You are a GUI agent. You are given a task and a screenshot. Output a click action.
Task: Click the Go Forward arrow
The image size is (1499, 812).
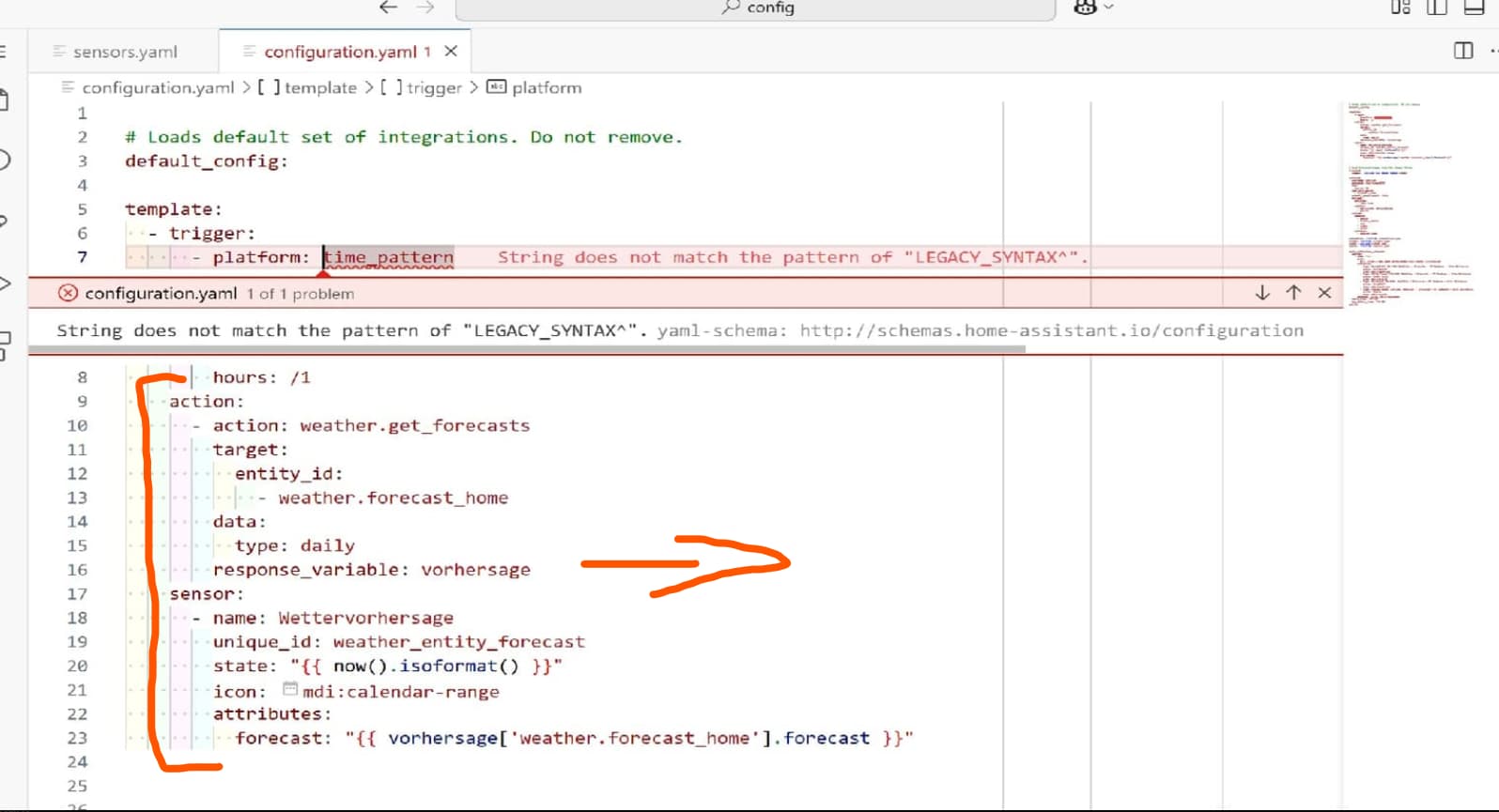425,8
